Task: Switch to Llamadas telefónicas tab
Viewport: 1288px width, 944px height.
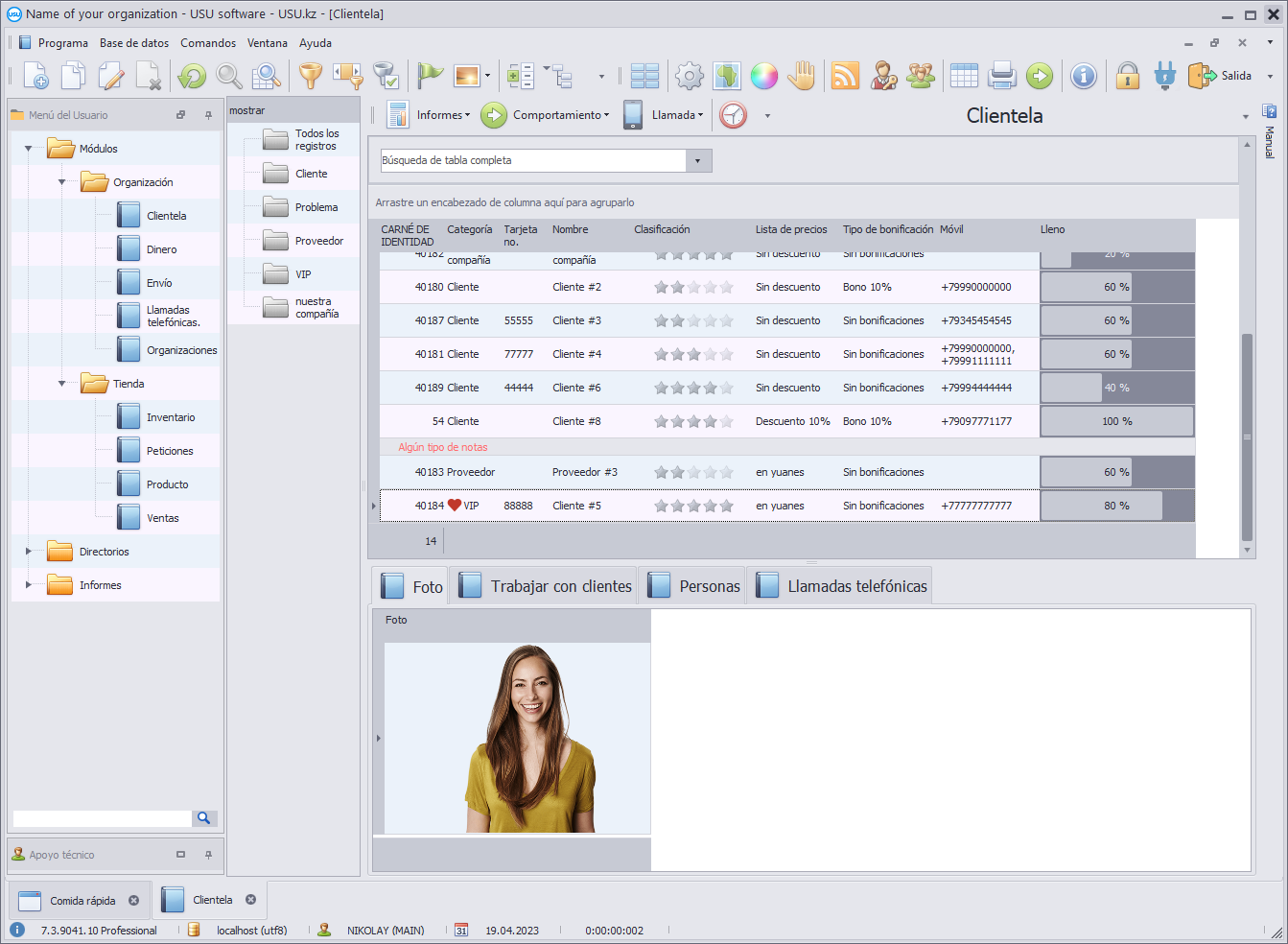Action: point(841,586)
